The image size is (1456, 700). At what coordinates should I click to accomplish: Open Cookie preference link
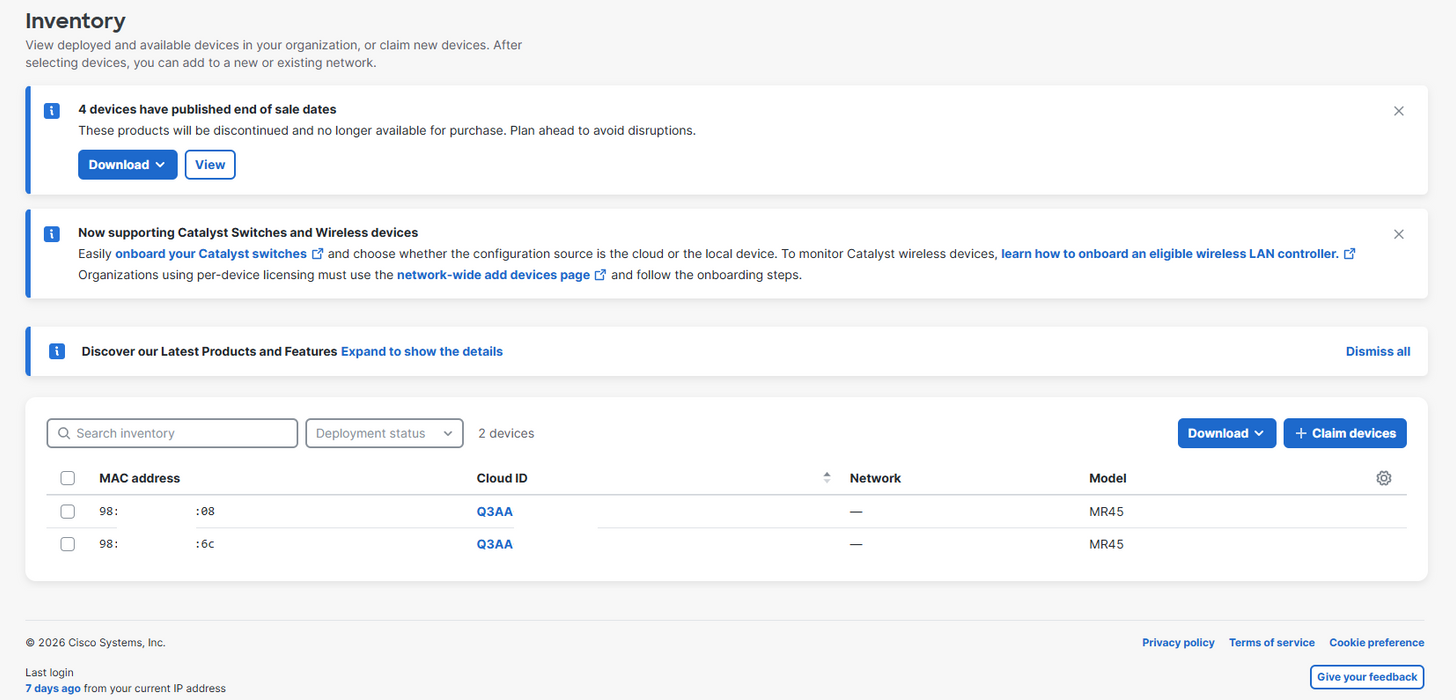click(x=1377, y=643)
